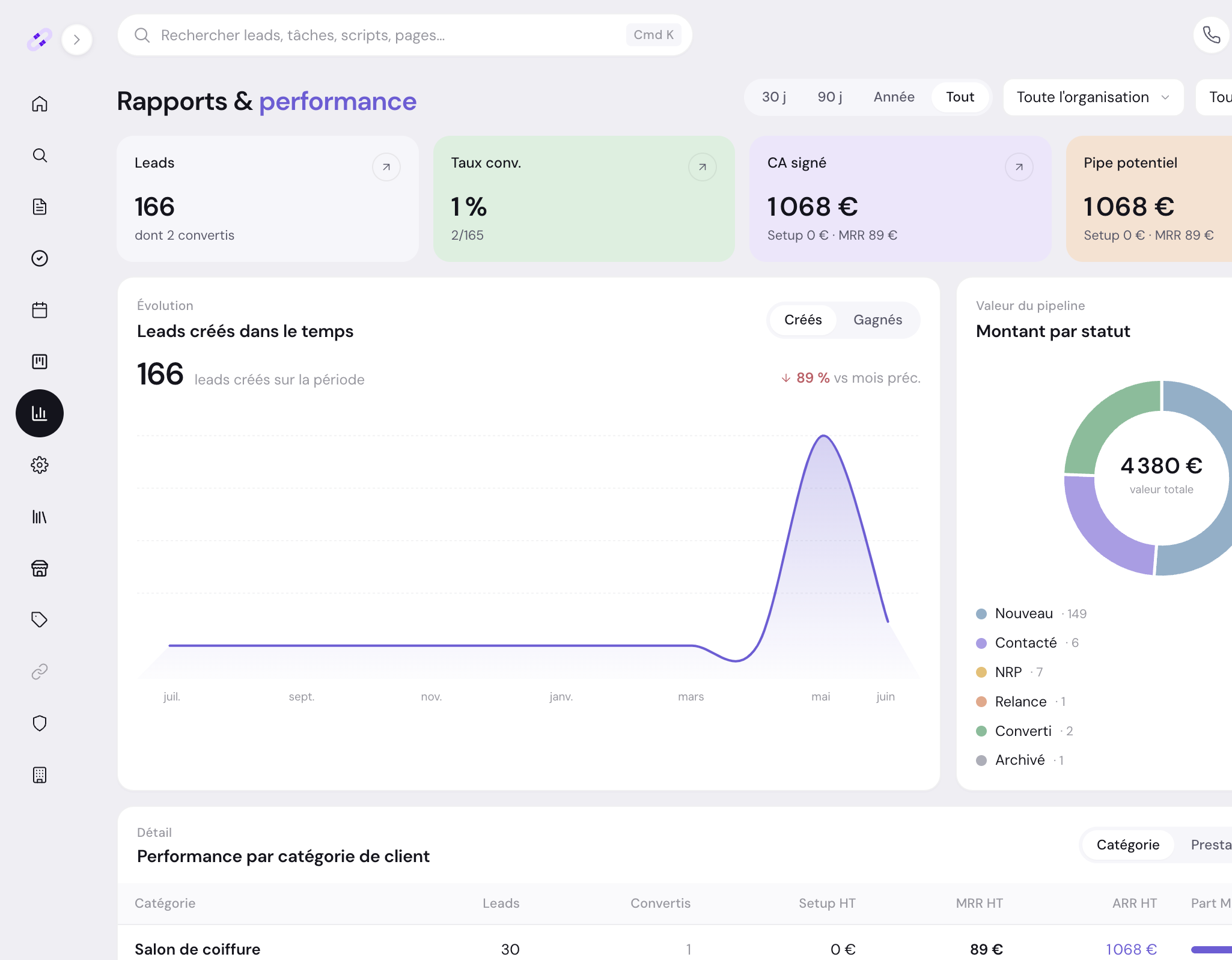Click the Cmd K shortcut badge

tap(653, 35)
